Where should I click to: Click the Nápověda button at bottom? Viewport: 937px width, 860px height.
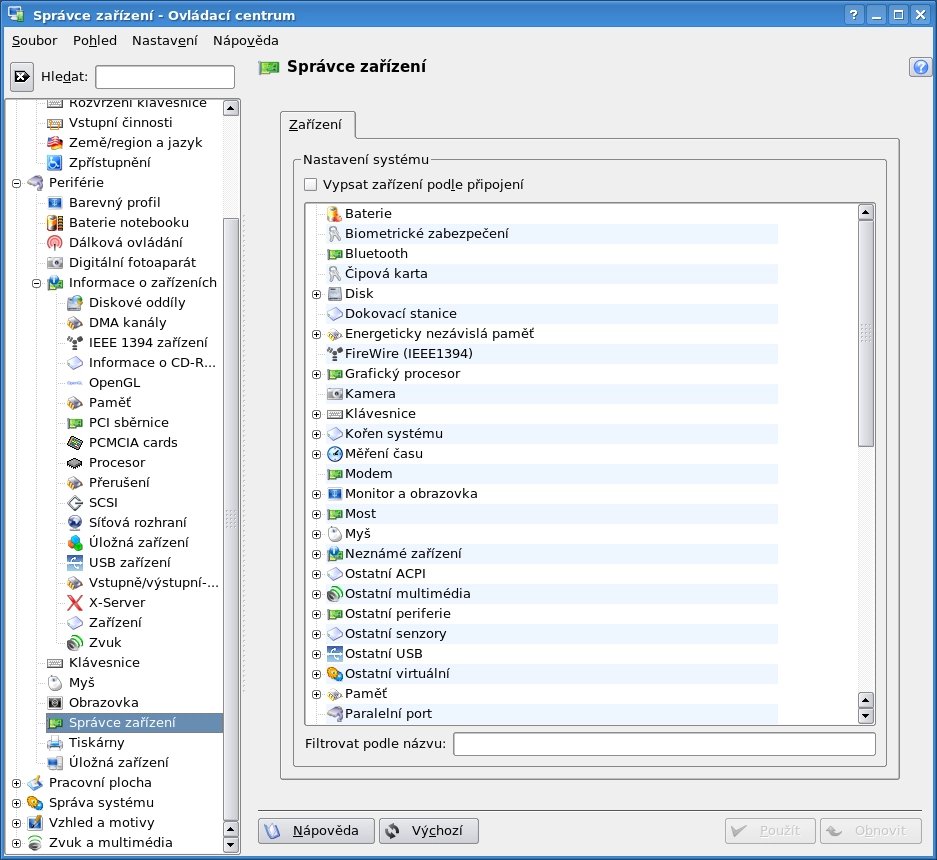tap(316, 831)
